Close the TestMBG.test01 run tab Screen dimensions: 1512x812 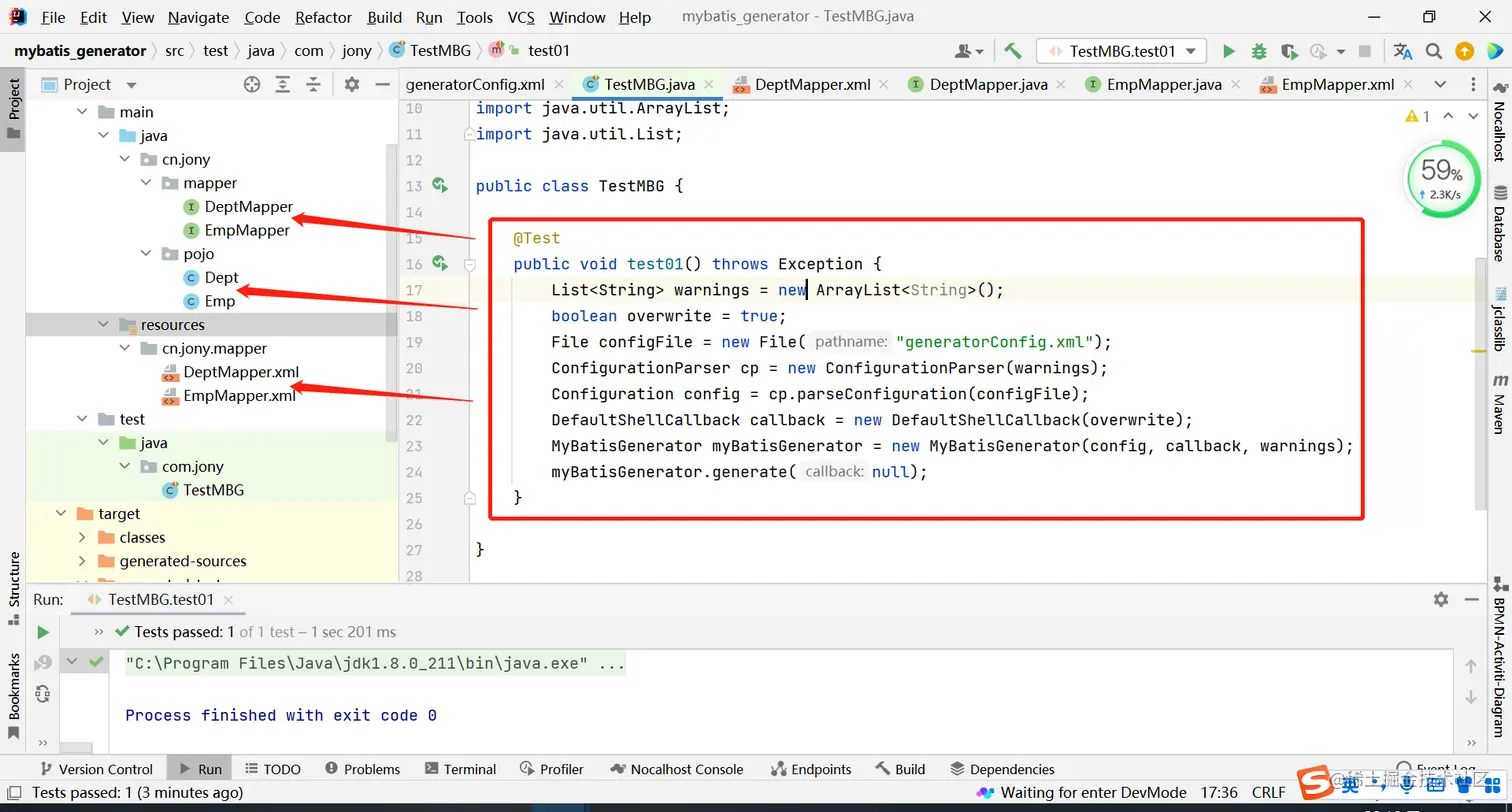click(x=229, y=600)
